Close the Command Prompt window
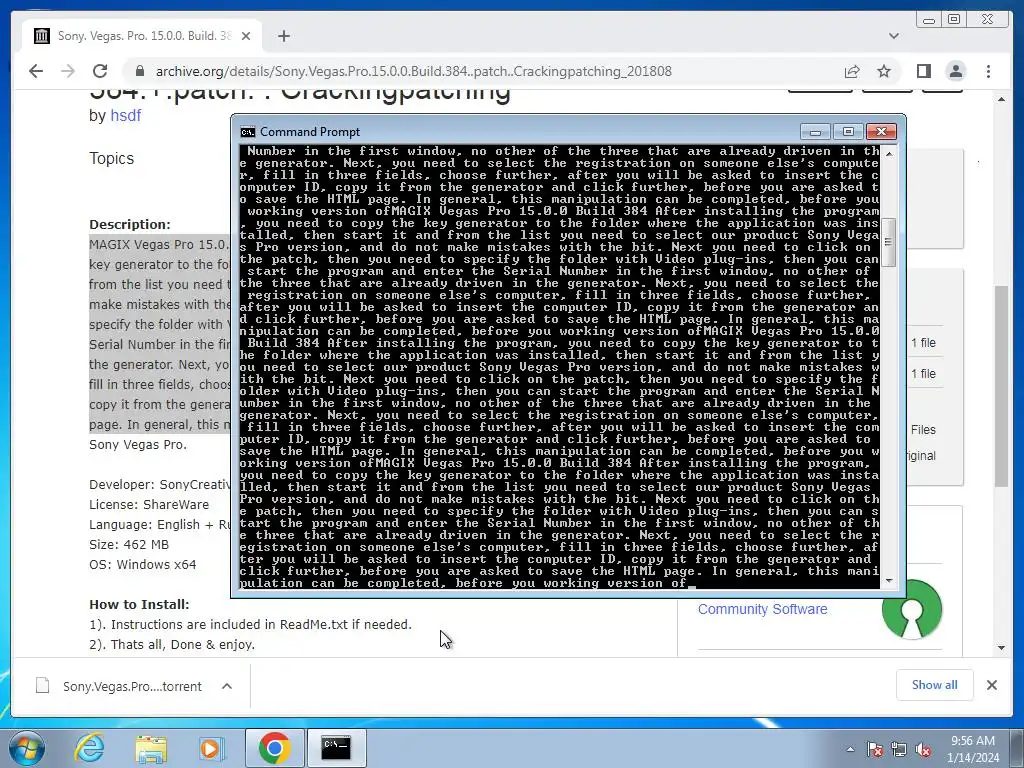 click(881, 132)
